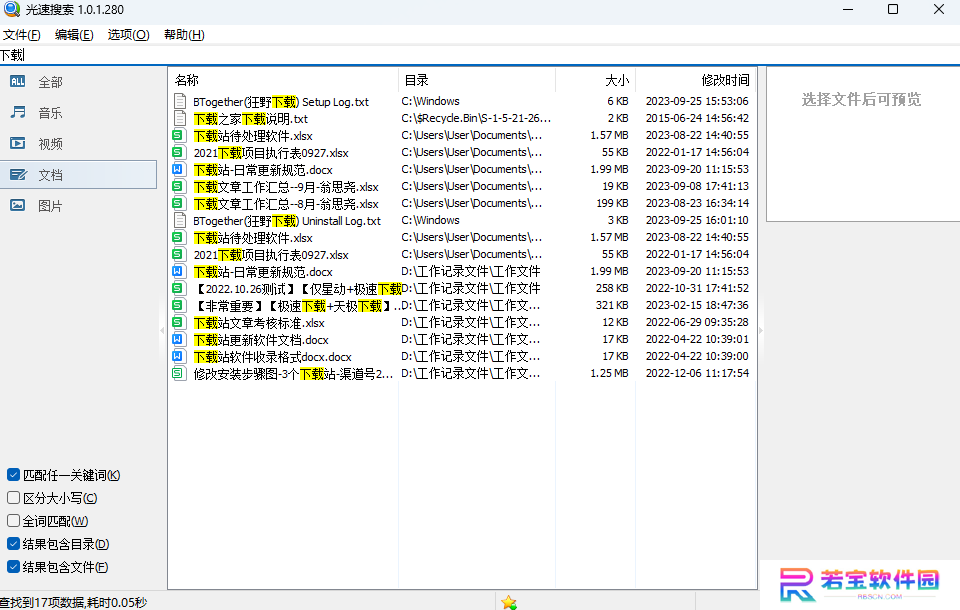The image size is (960, 610).
Task: Select the 图片 picture category icon
Action: pos(18,205)
